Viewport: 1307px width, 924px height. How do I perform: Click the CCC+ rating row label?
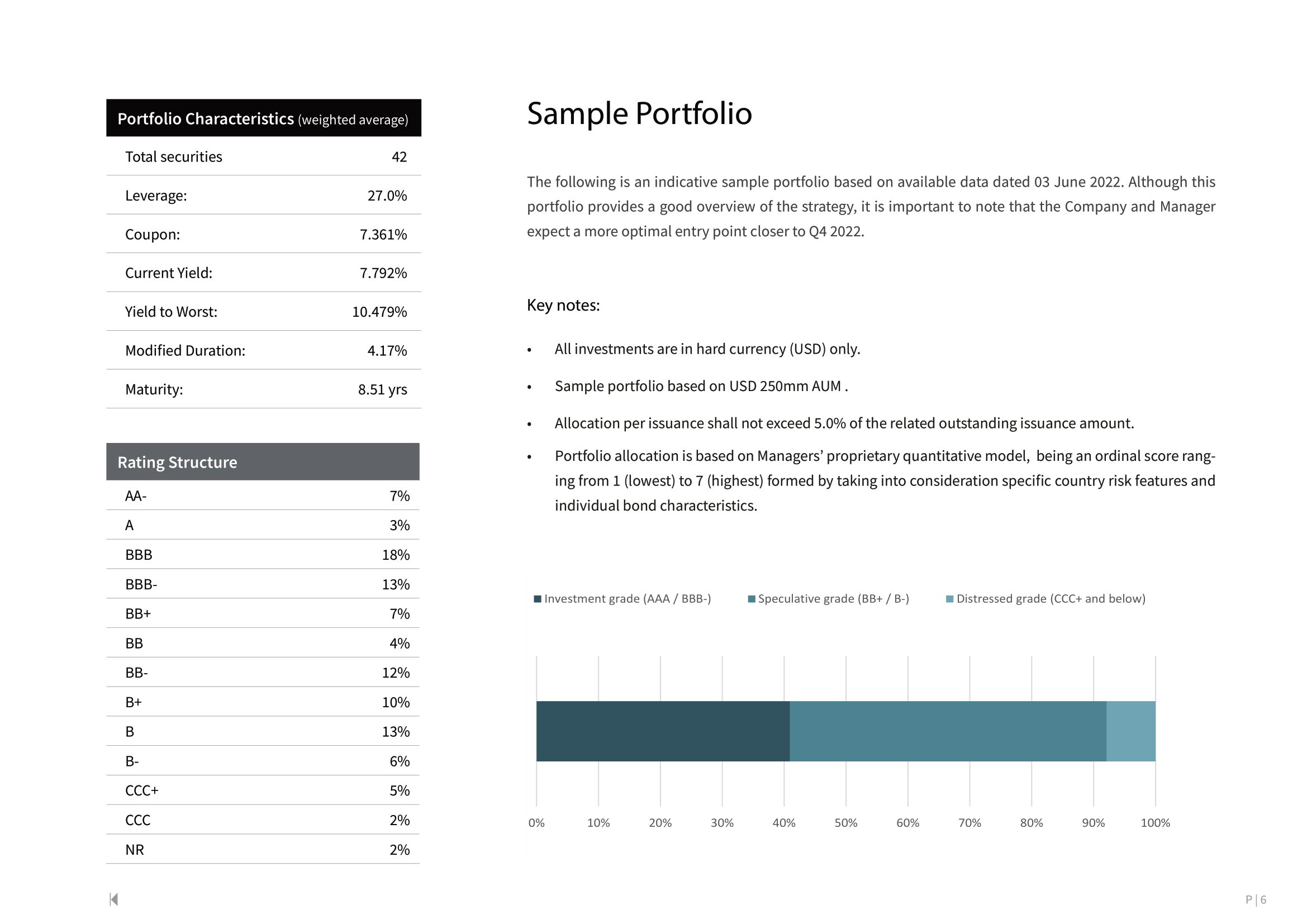pos(142,790)
